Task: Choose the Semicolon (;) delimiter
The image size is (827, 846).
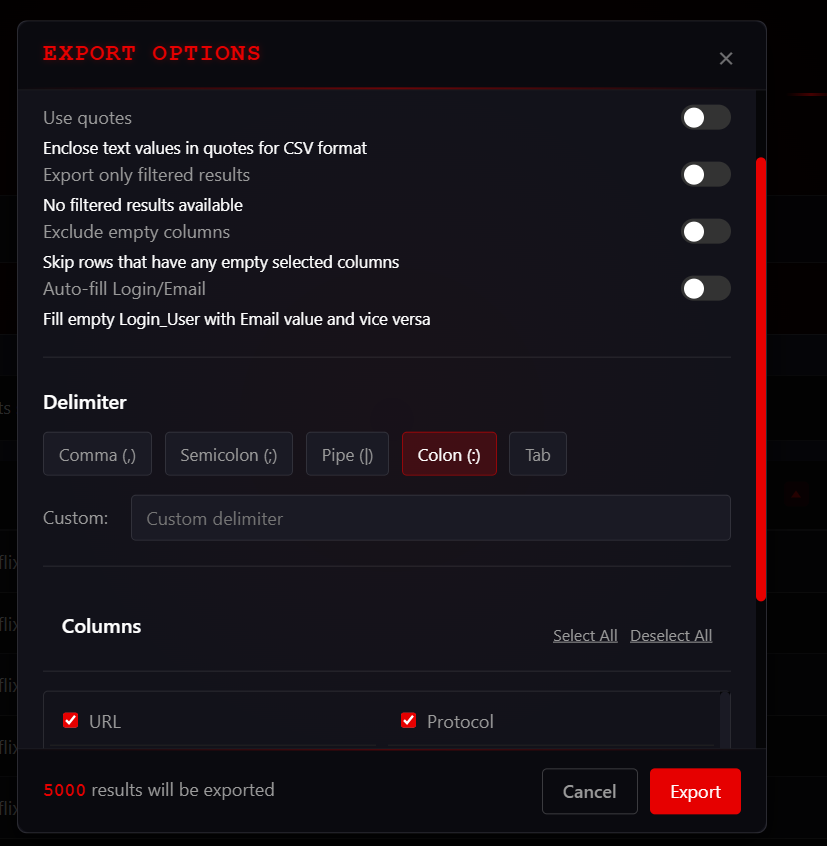Action: [x=229, y=454]
